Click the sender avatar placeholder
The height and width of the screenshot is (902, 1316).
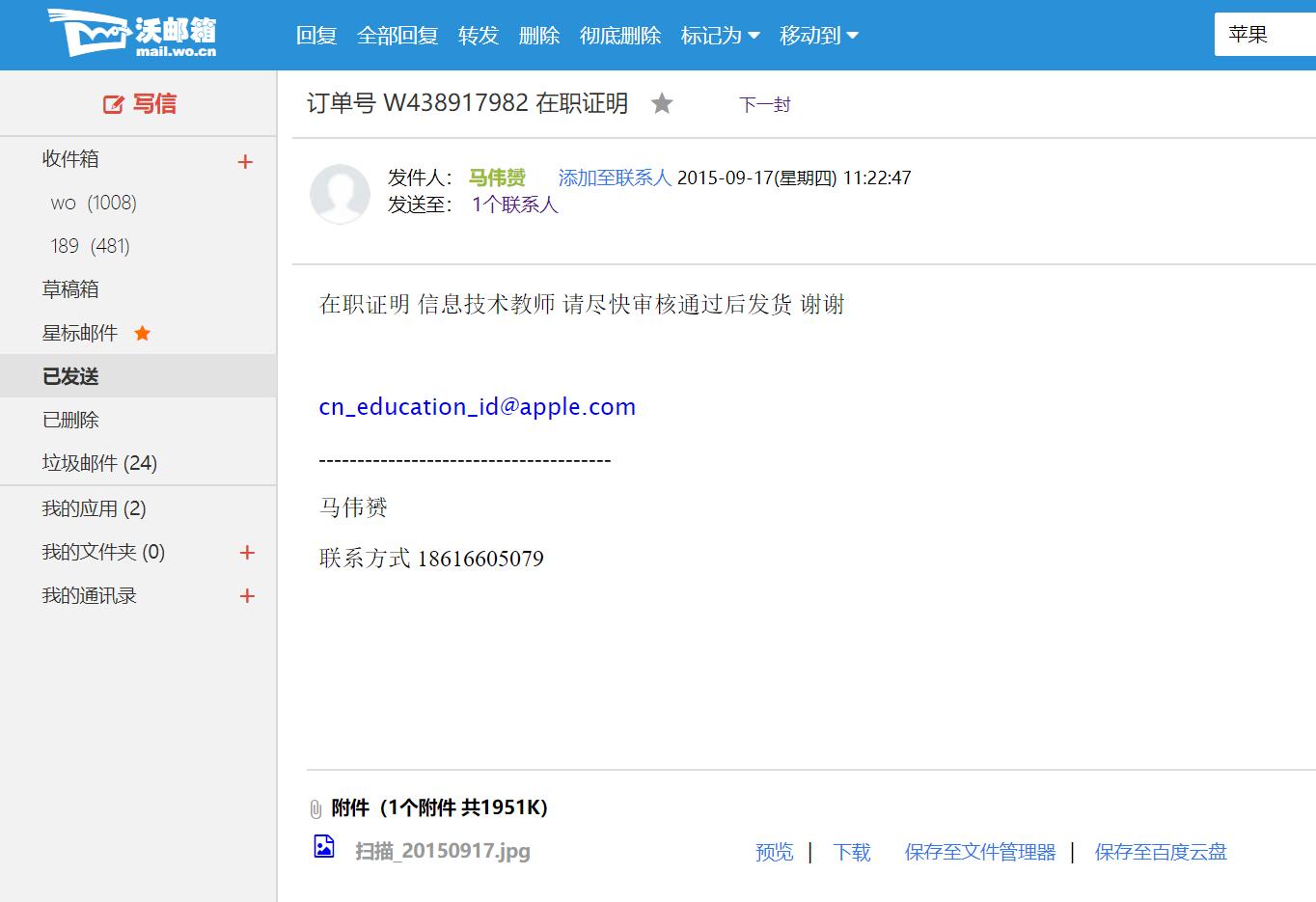(x=340, y=194)
